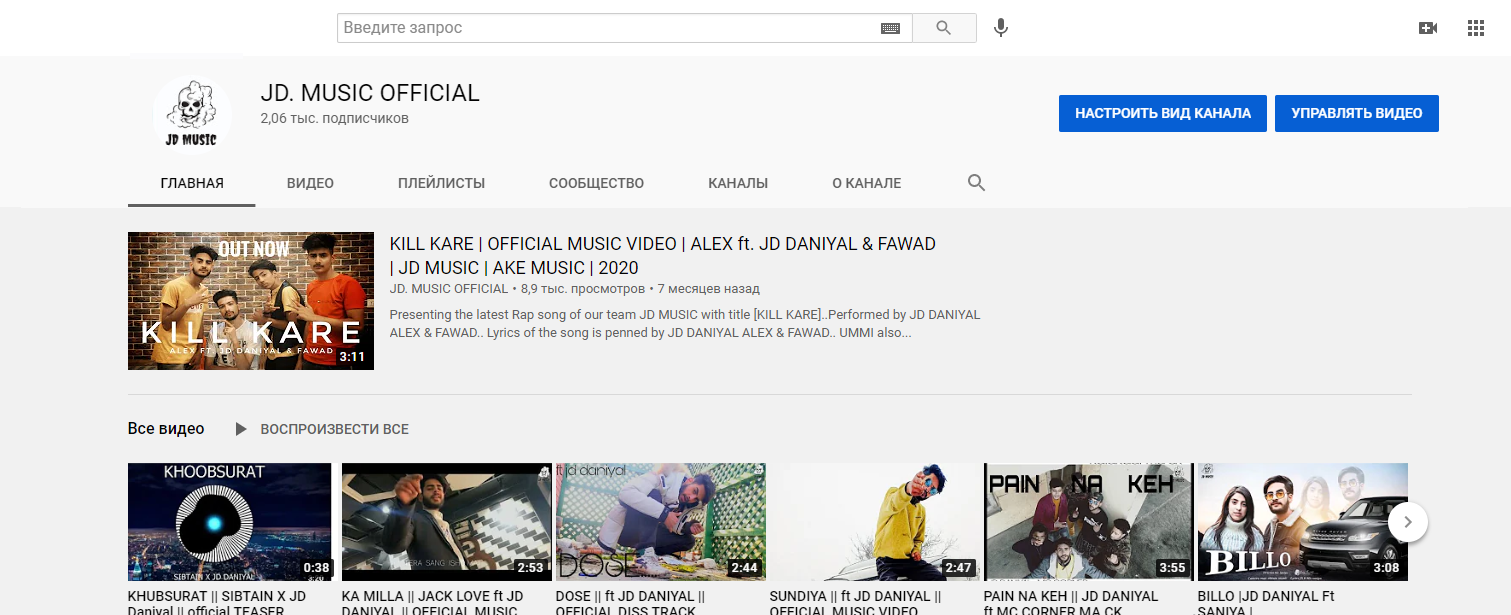Click the JD Music channel avatar
Viewport: 1511px width, 615px height.
pos(192,116)
